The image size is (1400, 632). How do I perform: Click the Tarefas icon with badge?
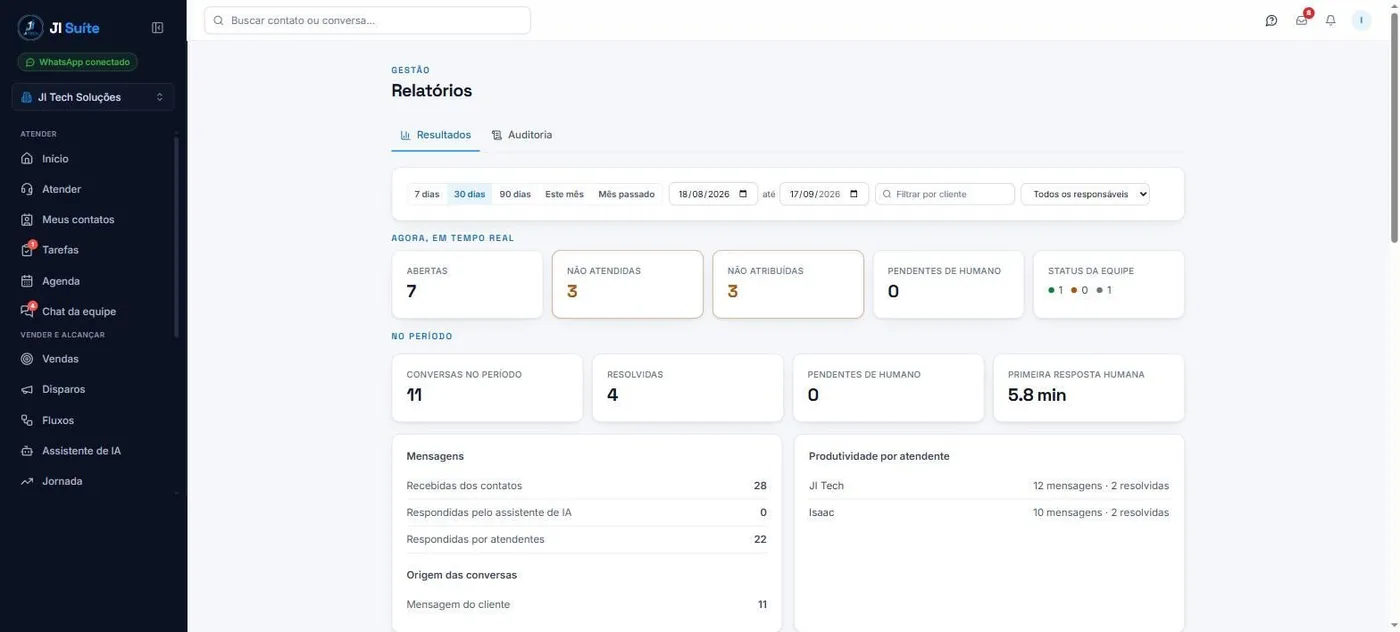[28, 249]
